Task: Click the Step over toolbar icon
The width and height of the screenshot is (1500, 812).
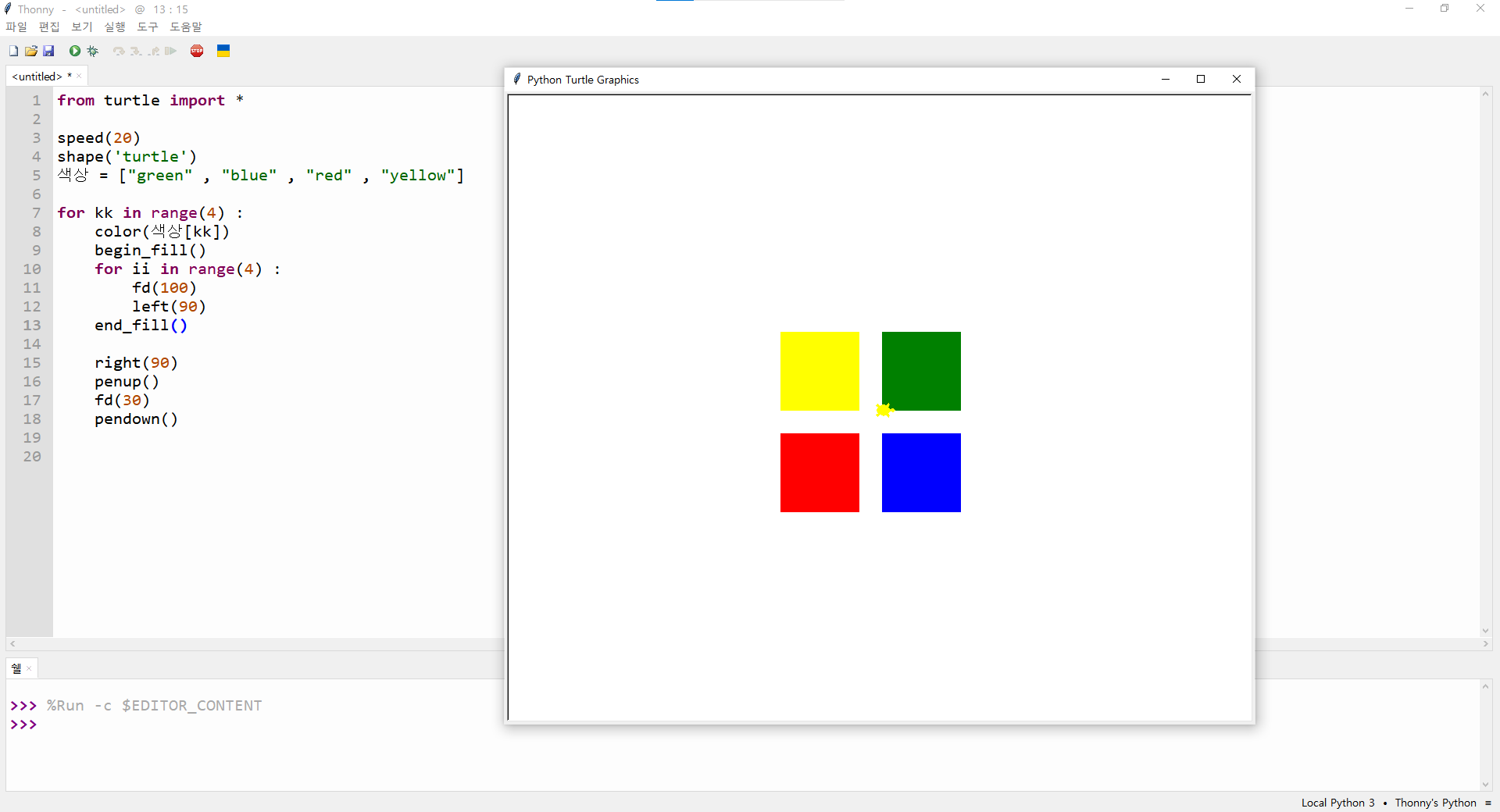Action: click(119, 51)
